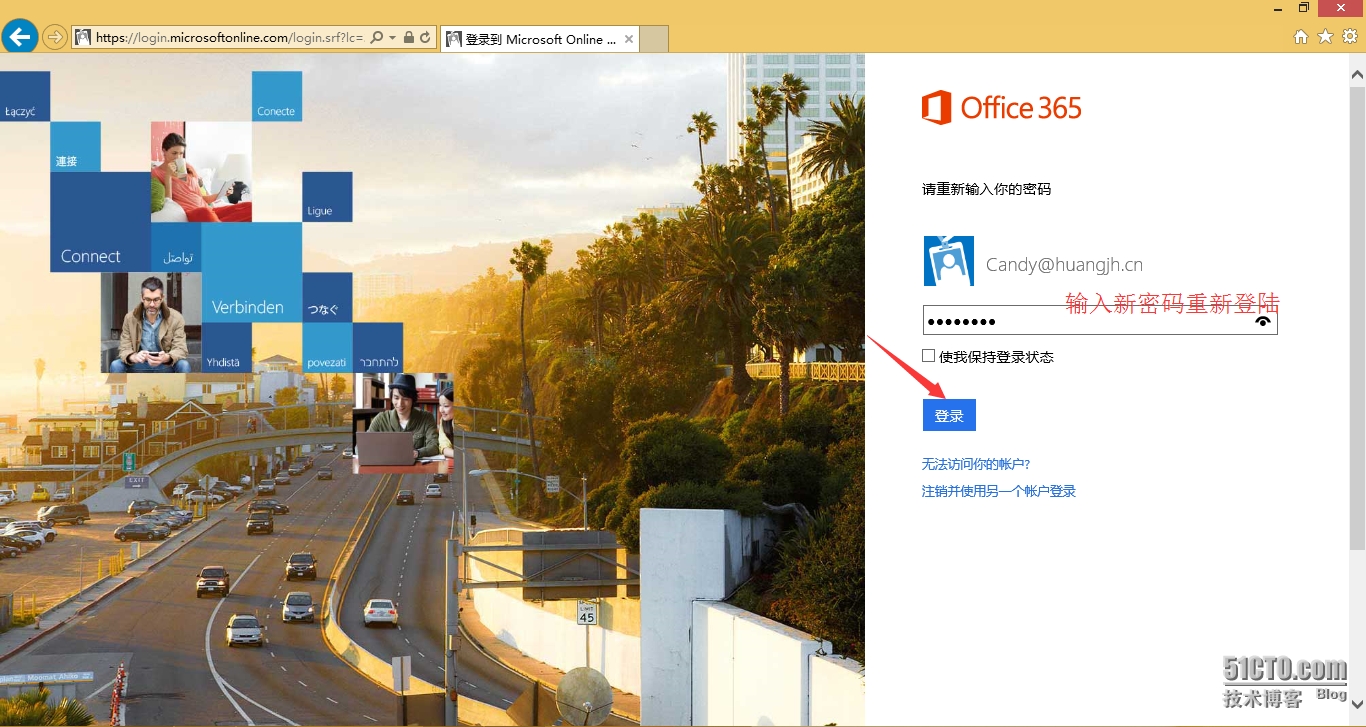Refresh the page with the reload icon
Viewport: 1366px width, 727px height.
coord(425,38)
